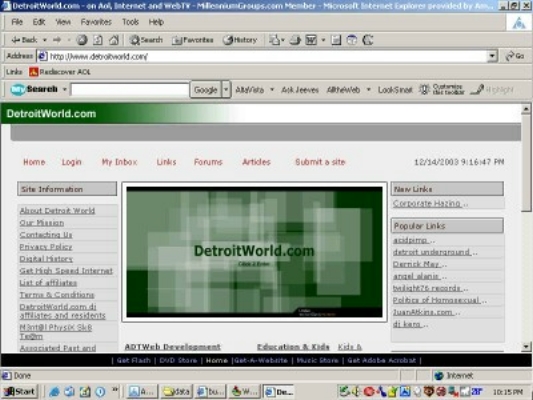
Task: Open the Back button history dropdown arrow
Action: coord(45,40)
